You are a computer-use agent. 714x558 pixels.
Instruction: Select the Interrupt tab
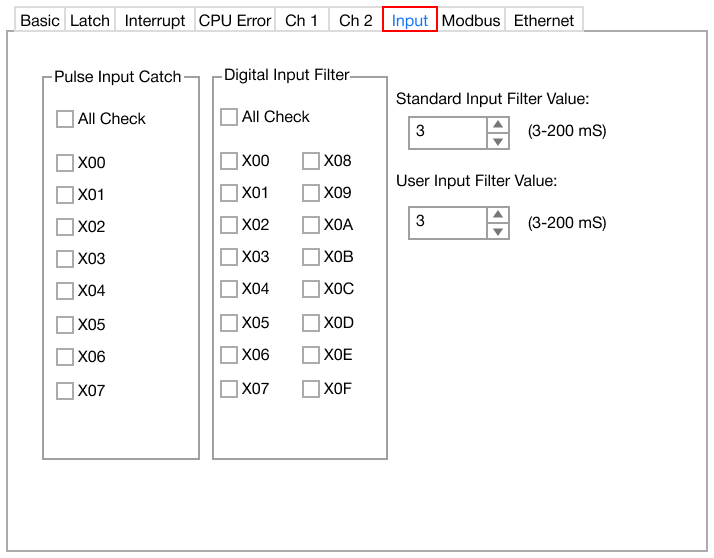tap(155, 20)
